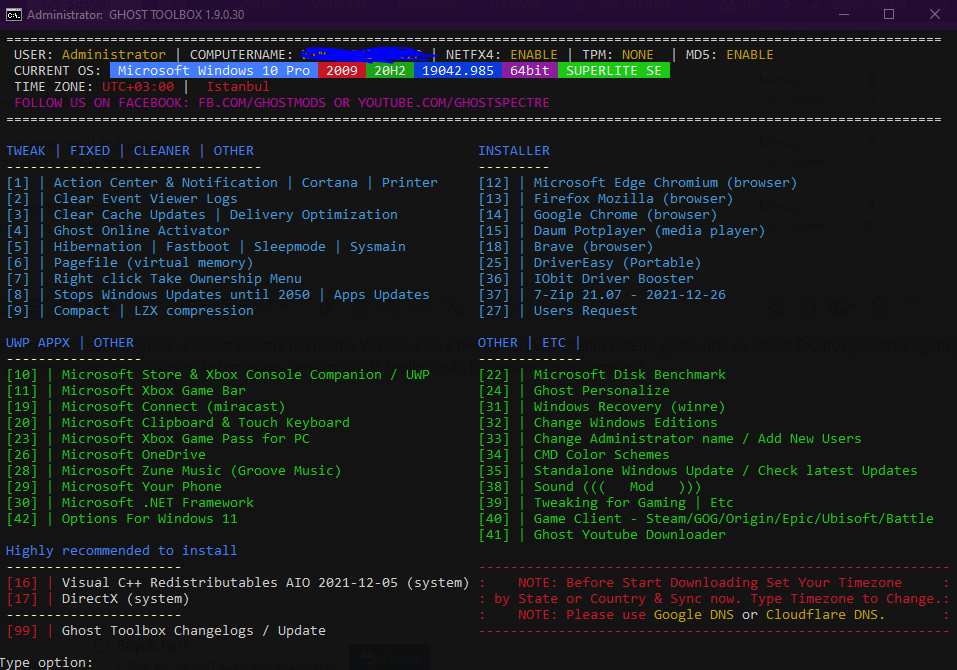957x670 pixels.
Task: Click 'Microsoft Your Phone' entry
Action: tap(142, 486)
